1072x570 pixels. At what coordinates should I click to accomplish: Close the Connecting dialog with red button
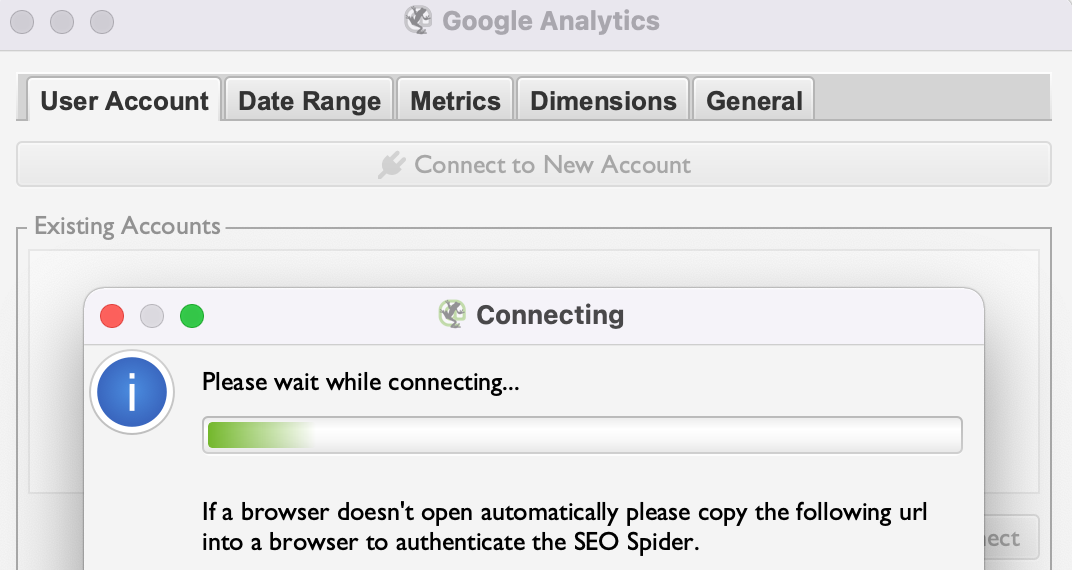tap(112, 316)
